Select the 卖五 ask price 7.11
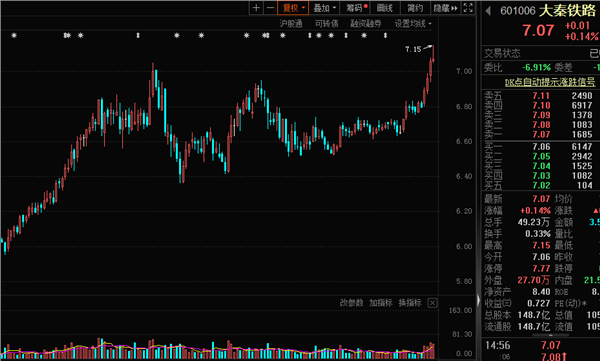This screenshot has width=600, height=361. point(541,96)
